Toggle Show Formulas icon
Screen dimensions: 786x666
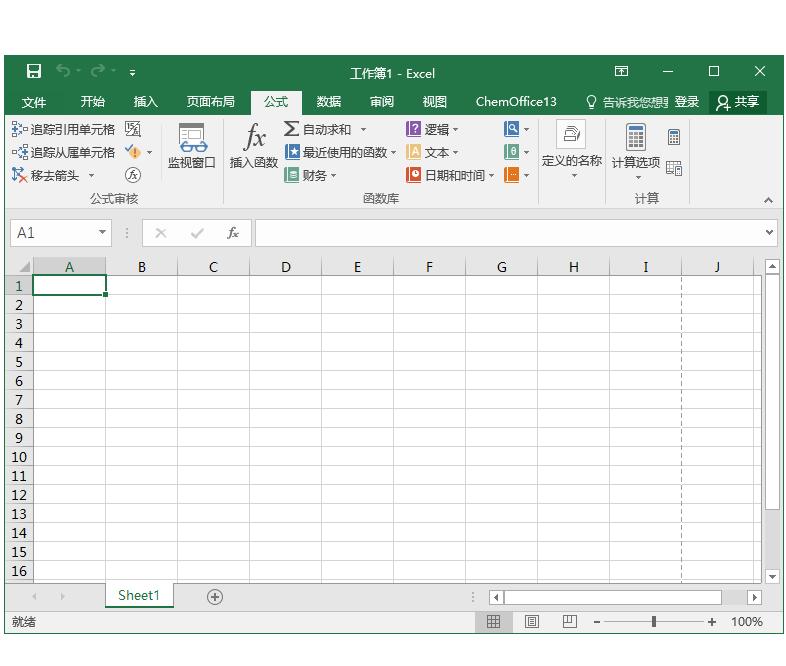(x=133, y=129)
